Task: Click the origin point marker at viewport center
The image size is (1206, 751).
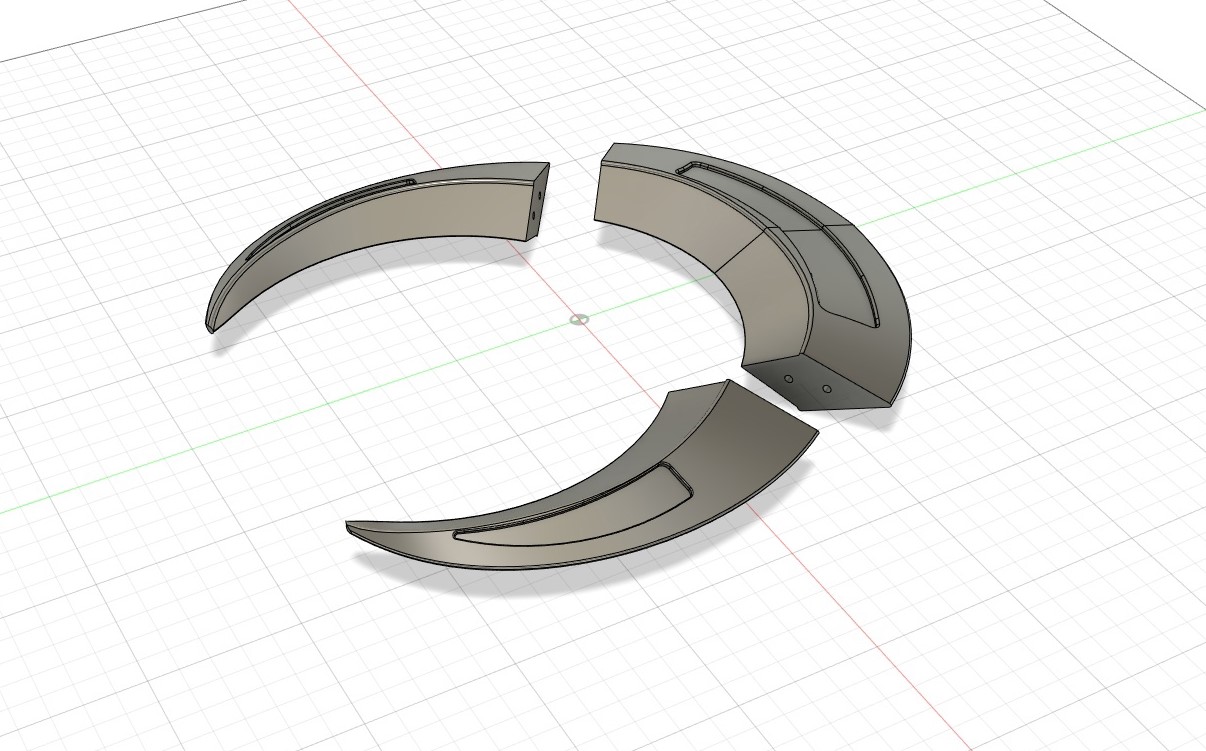Action: pos(578,320)
